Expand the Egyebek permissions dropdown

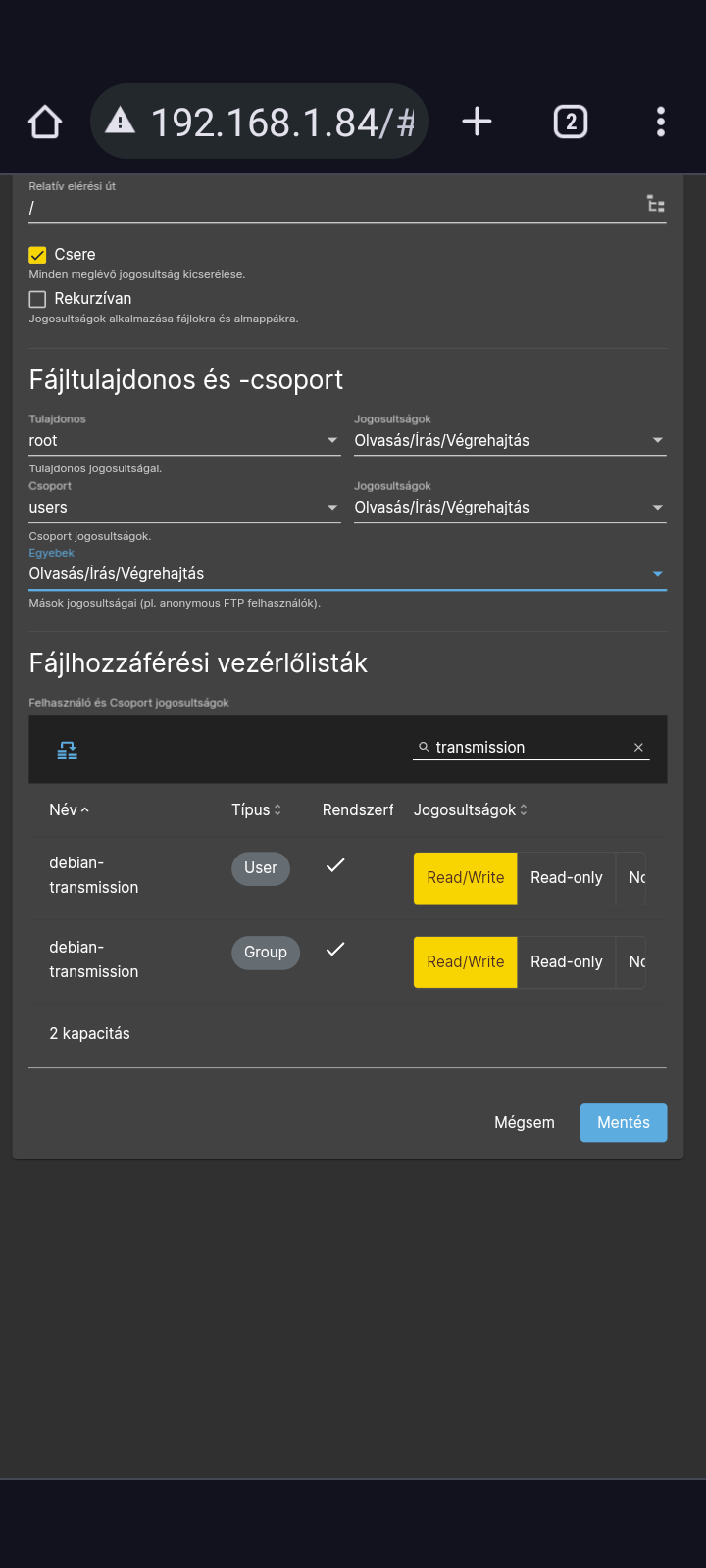tap(347, 574)
